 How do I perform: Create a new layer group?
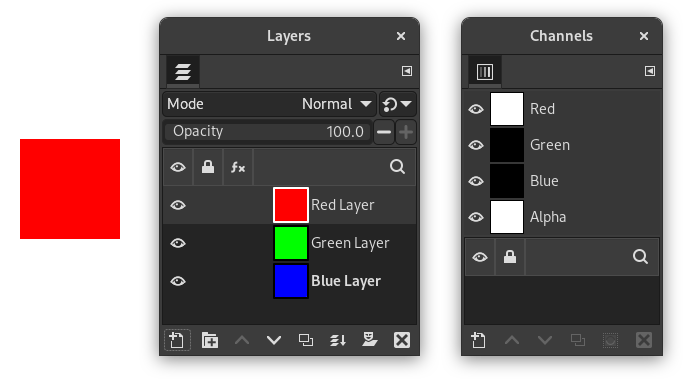coord(210,340)
